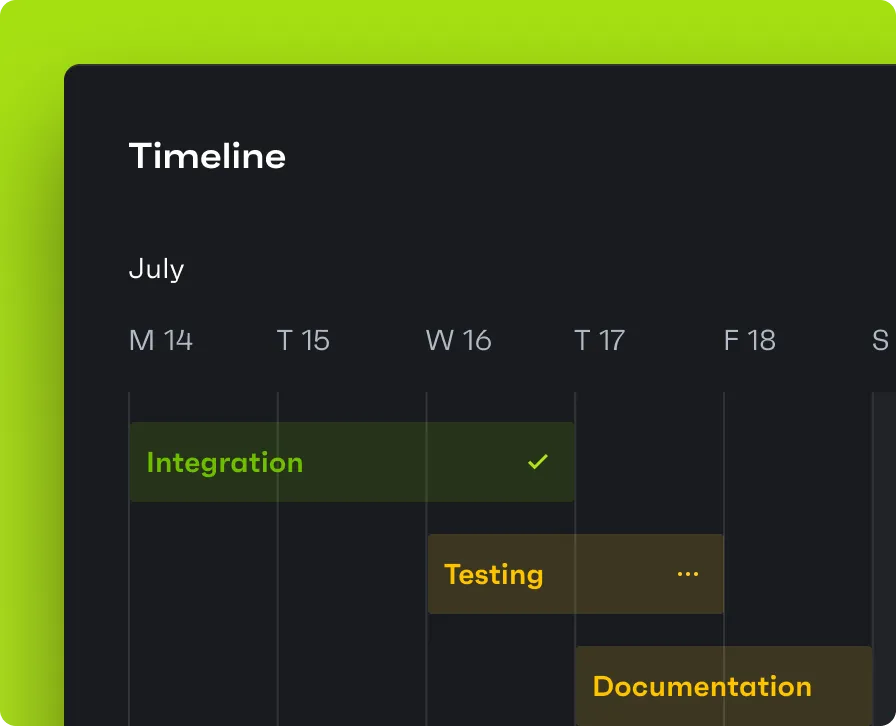
Task: Open the July month selector
Action: [x=156, y=268]
